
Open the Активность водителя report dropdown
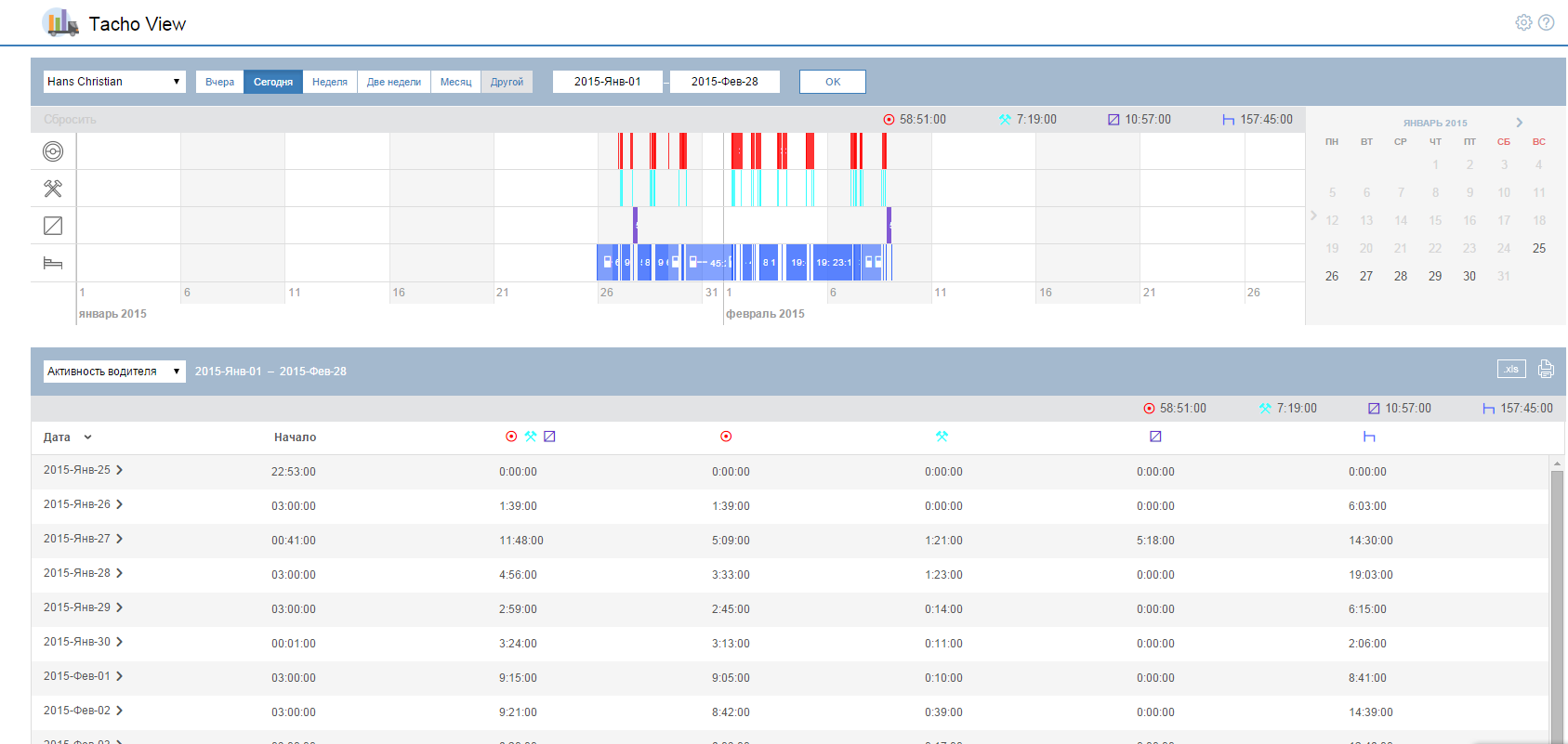point(114,372)
